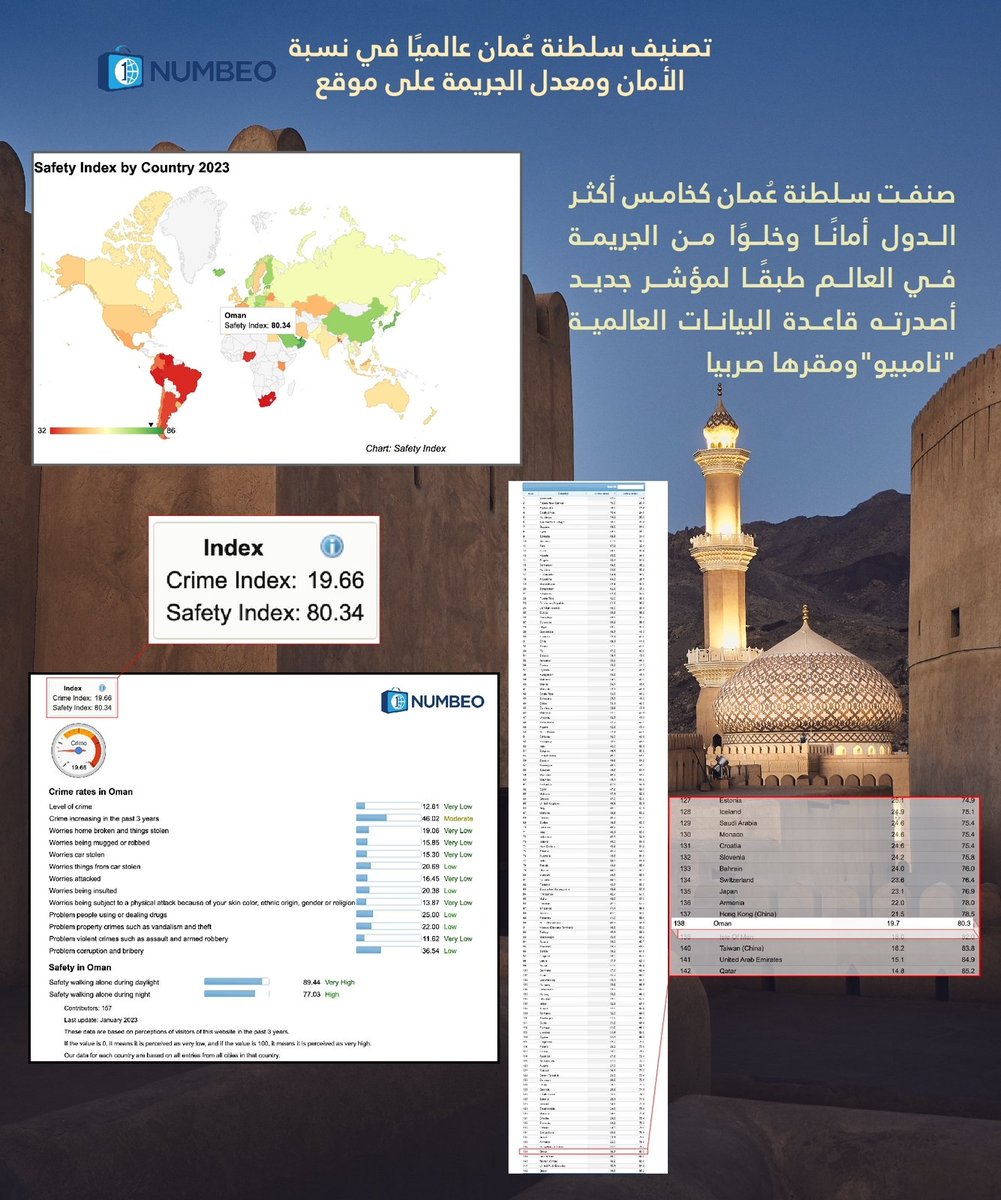
Task: Click the 'Safety Index by Country 2023' title
Action: [x=132, y=168]
